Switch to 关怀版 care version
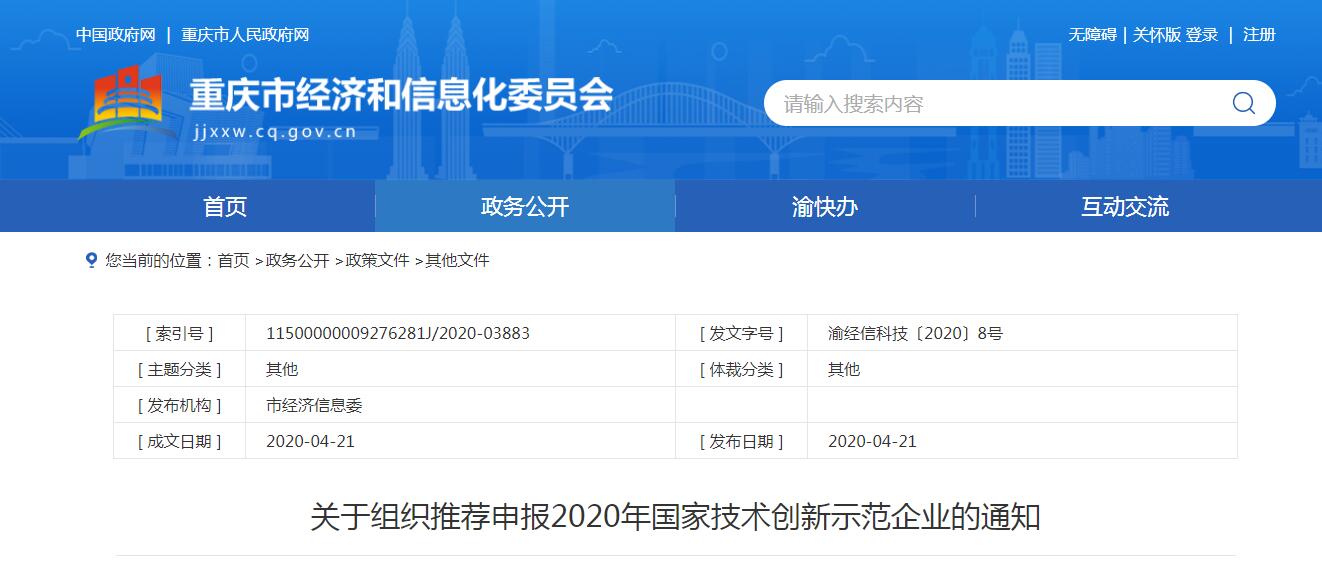 pos(1156,35)
